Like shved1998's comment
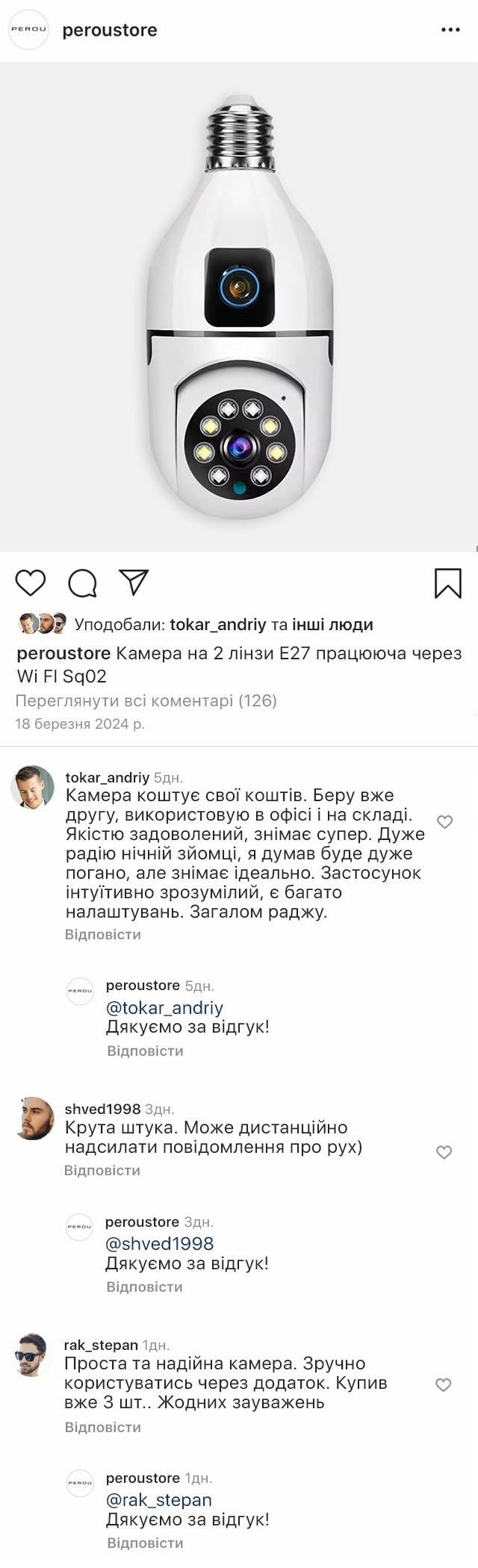 point(444,1152)
